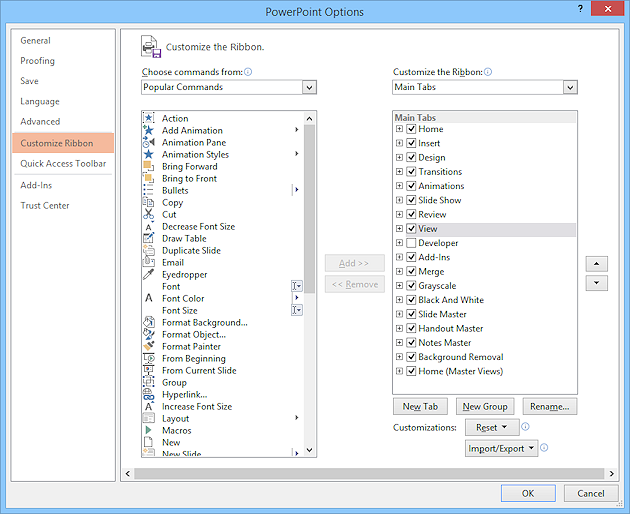This screenshot has height=514, width=630.
Task: Expand the Review tab tree node
Action: click(399, 214)
